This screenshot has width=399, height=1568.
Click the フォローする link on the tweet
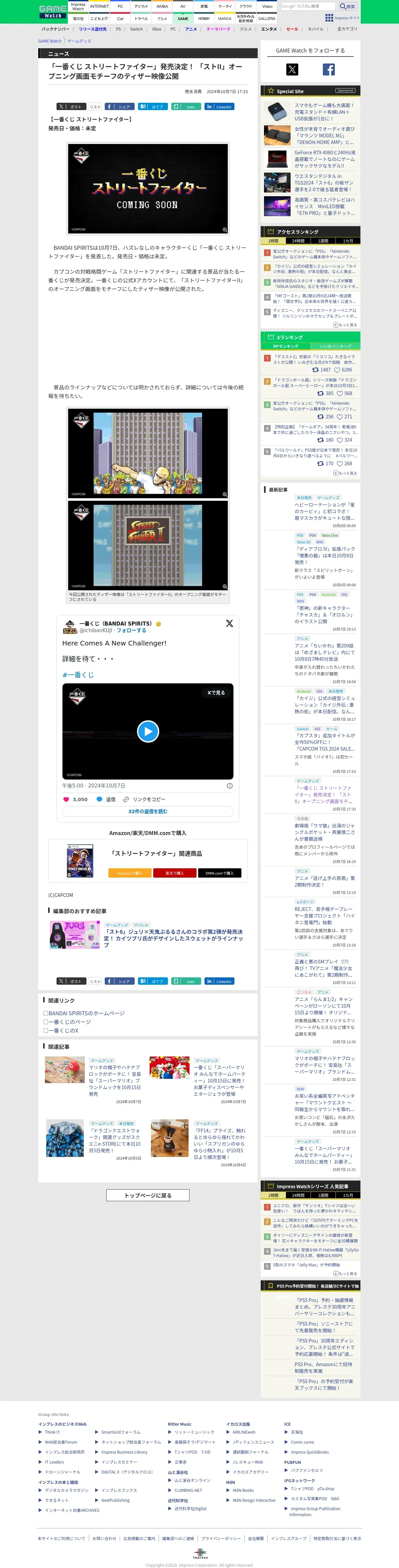coord(131,631)
